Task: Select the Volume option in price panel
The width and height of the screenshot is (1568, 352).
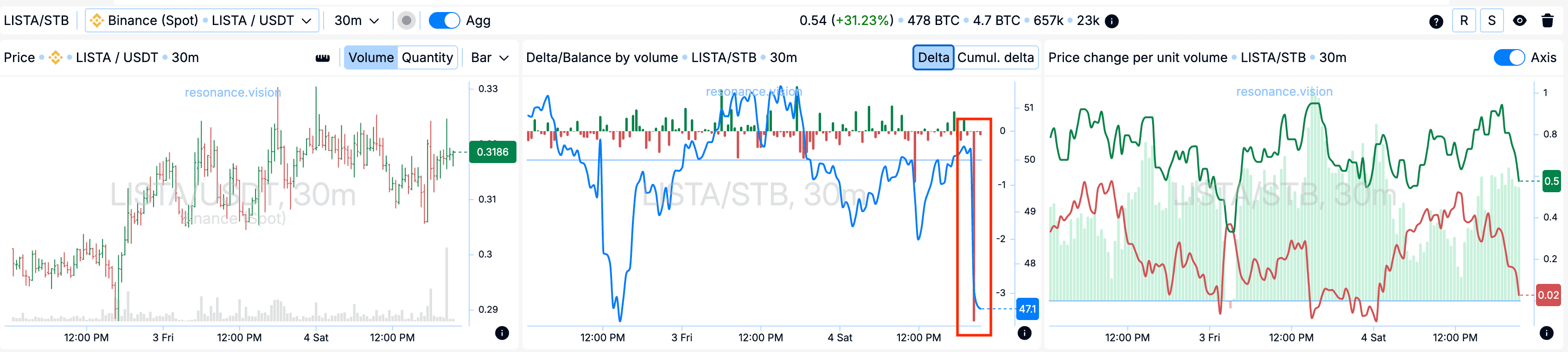Action: click(x=371, y=58)
